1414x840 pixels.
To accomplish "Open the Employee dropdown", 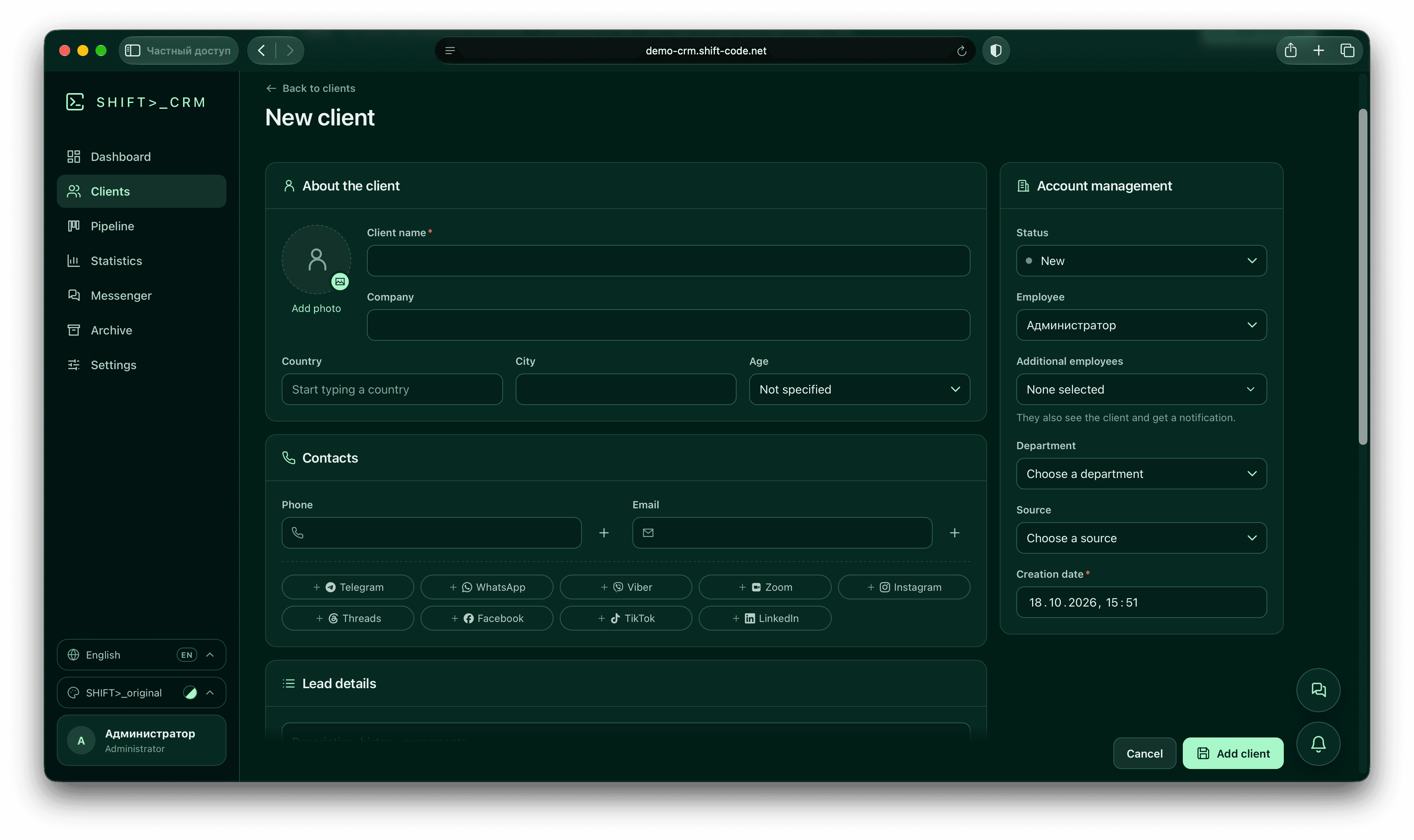I will click(1141, 325).
